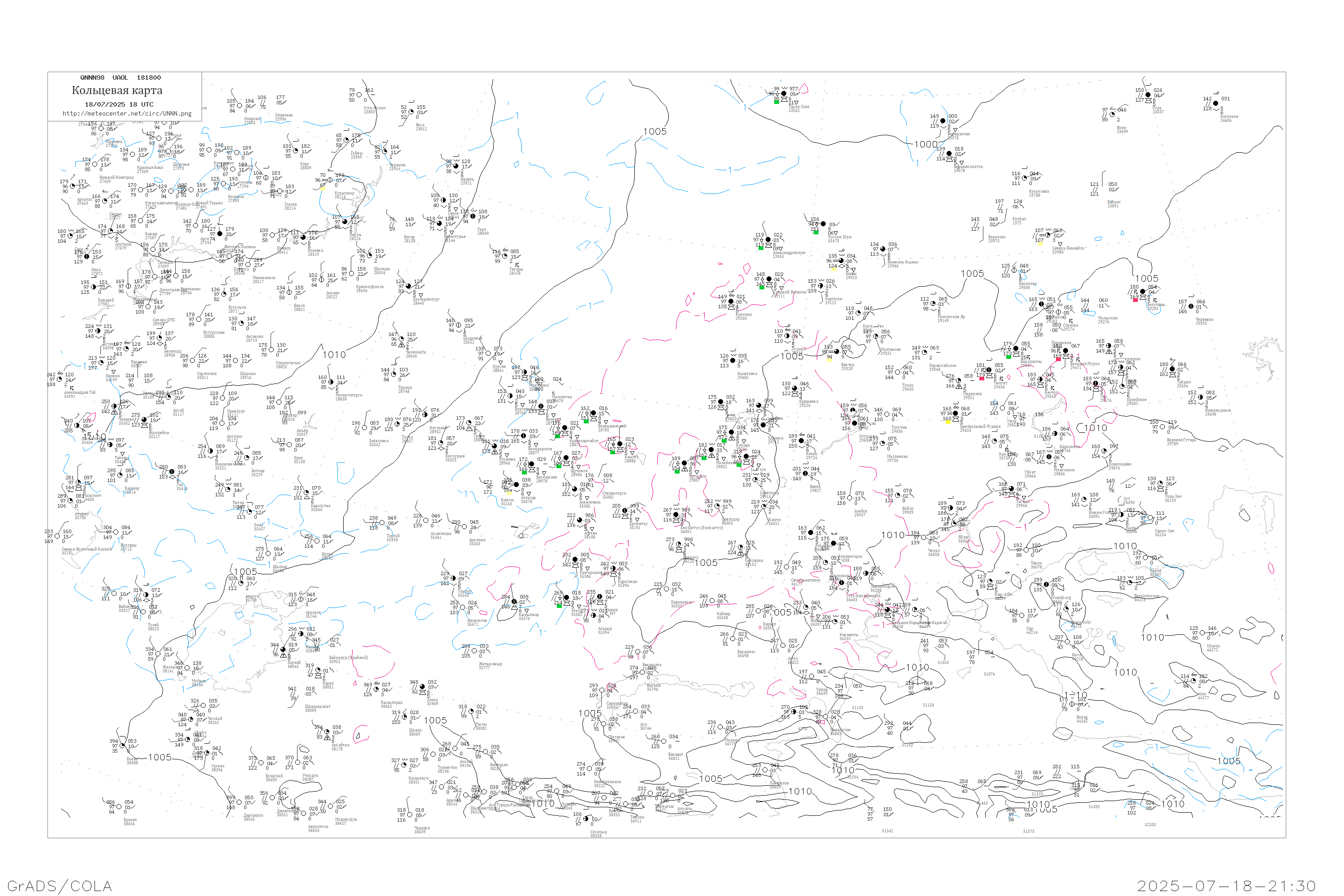The height and width of the screenshot is (896, 1344).
Task: Click the Нижний Новгород station label
Action: [116, 178]
